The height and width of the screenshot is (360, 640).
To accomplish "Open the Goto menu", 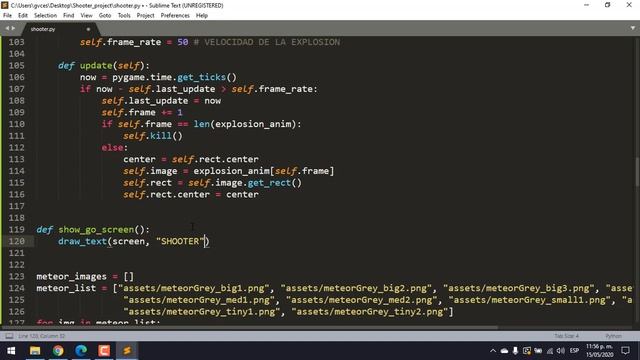I will (105, 16).
